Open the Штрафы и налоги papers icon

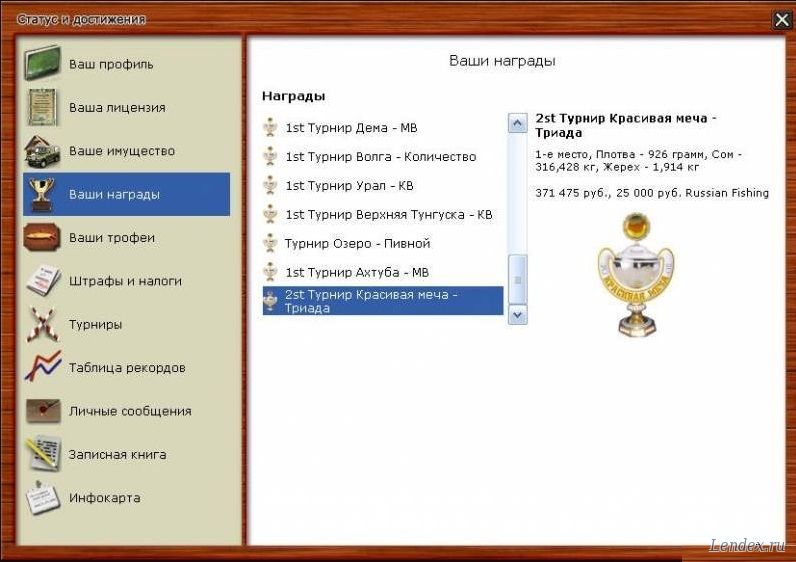[42, 281]
